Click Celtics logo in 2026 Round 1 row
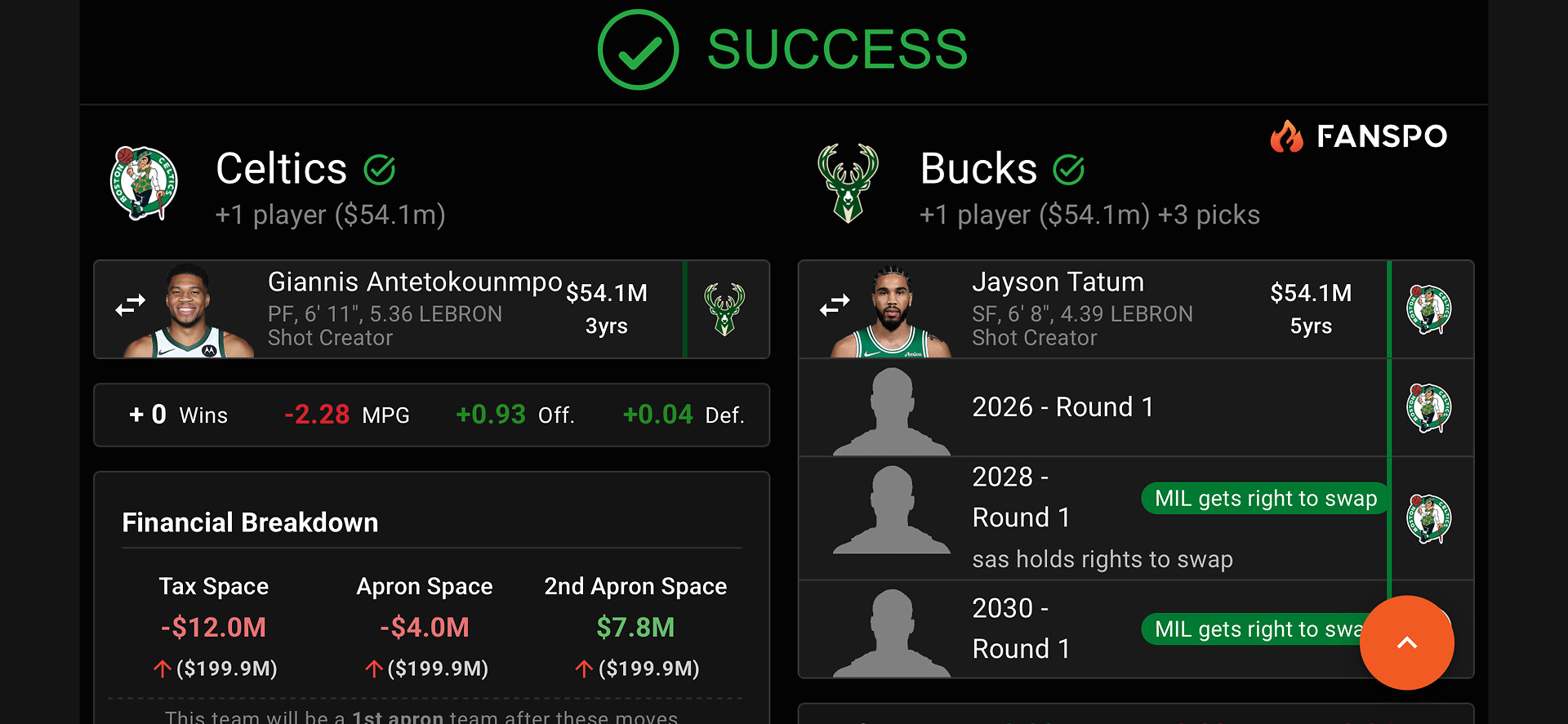 pyautogui.click(x=1428, y=407)
